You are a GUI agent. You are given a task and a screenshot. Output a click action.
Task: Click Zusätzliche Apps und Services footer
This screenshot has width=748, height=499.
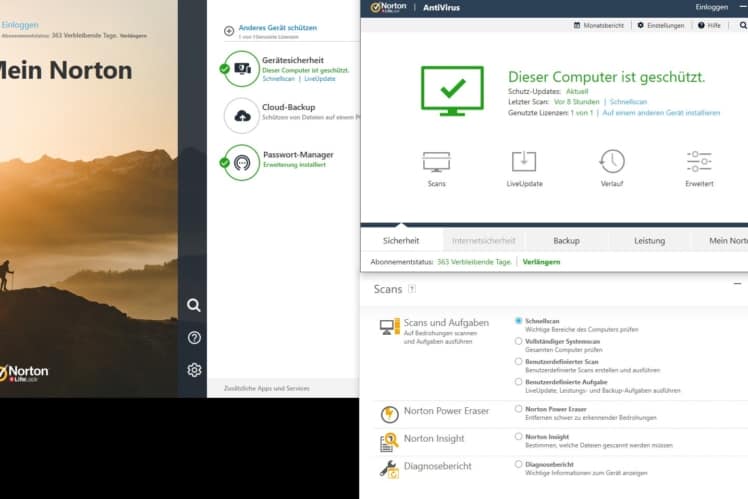pyautogui.click(x=267, y=388)
